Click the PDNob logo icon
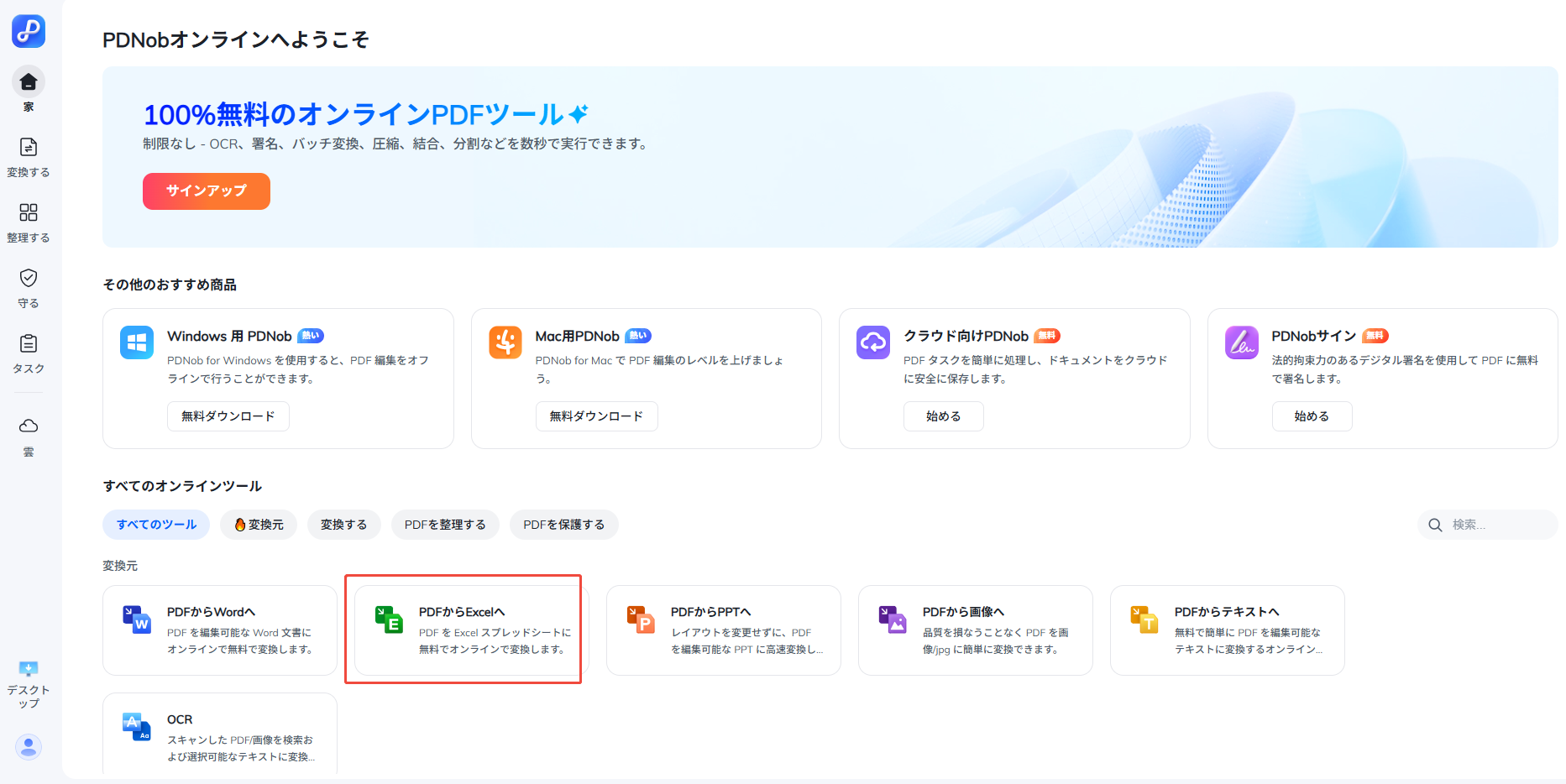Image resolution: width=1566 pixels, height=784 pixels. (x=29, y=31)
